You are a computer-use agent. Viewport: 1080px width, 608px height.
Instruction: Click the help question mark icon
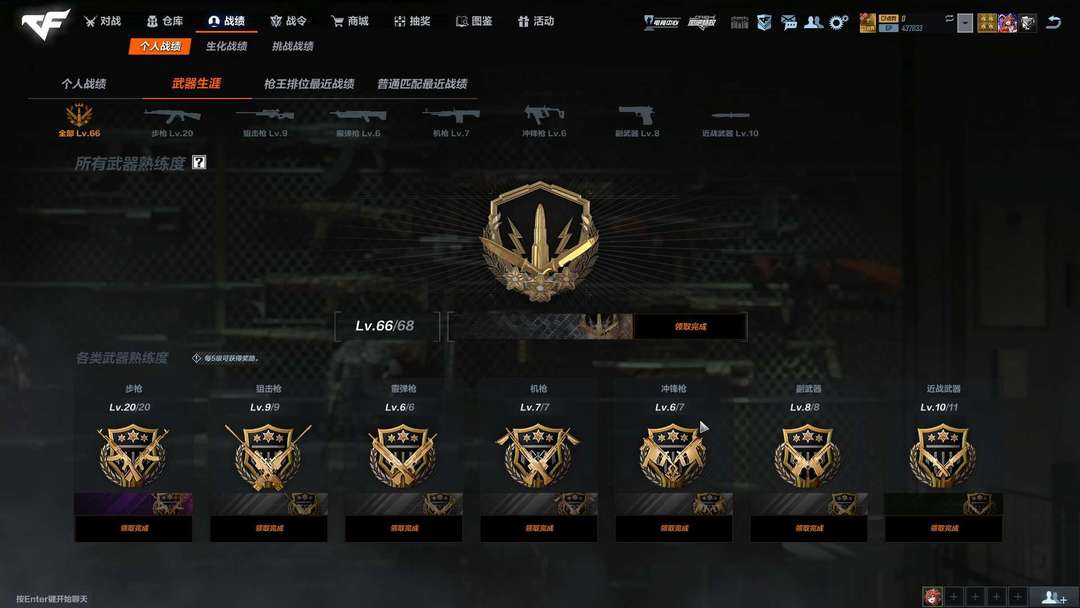tap(199, 163)
